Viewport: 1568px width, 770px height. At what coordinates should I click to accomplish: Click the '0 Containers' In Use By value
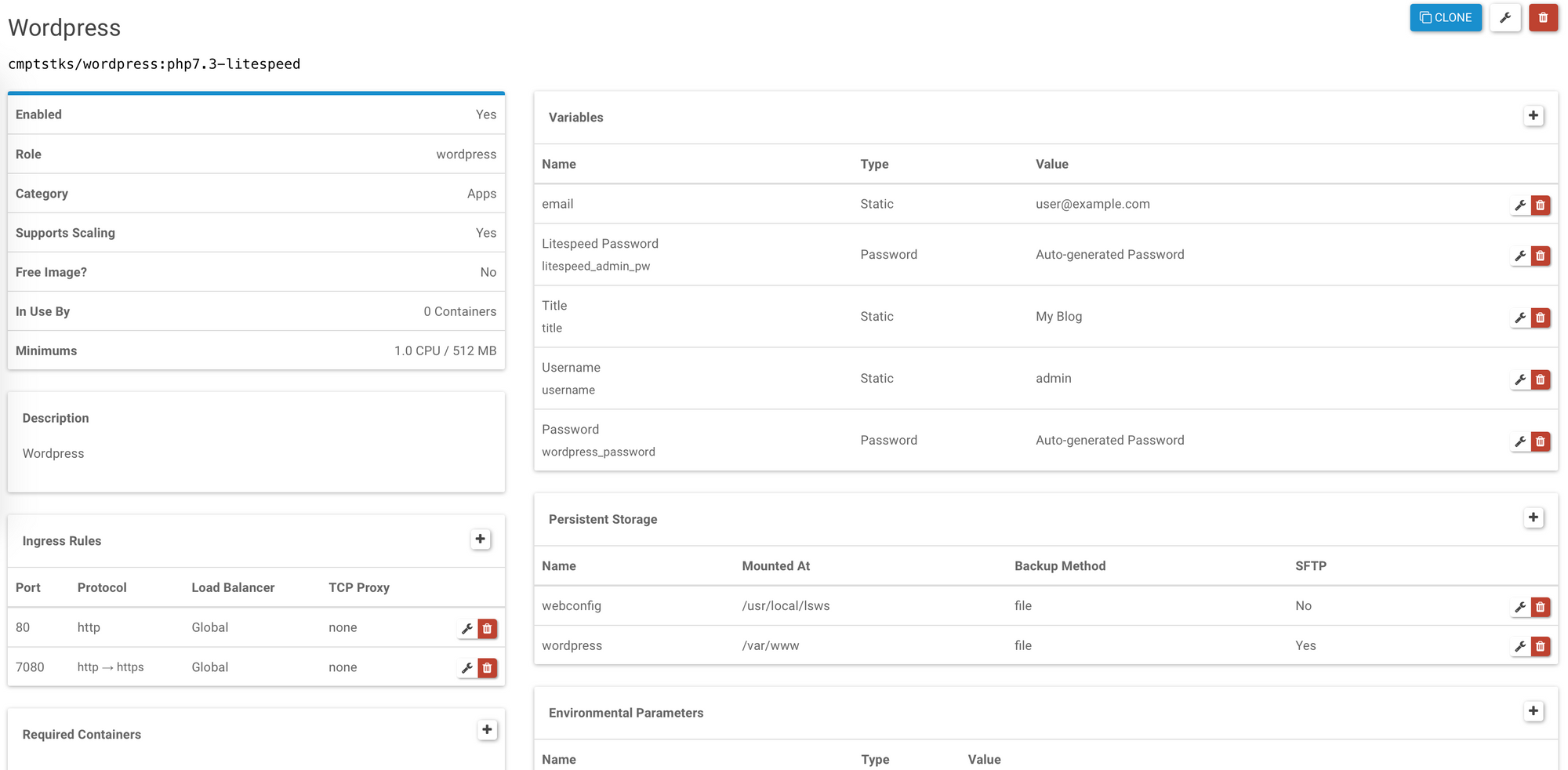(x=460, y=311)
